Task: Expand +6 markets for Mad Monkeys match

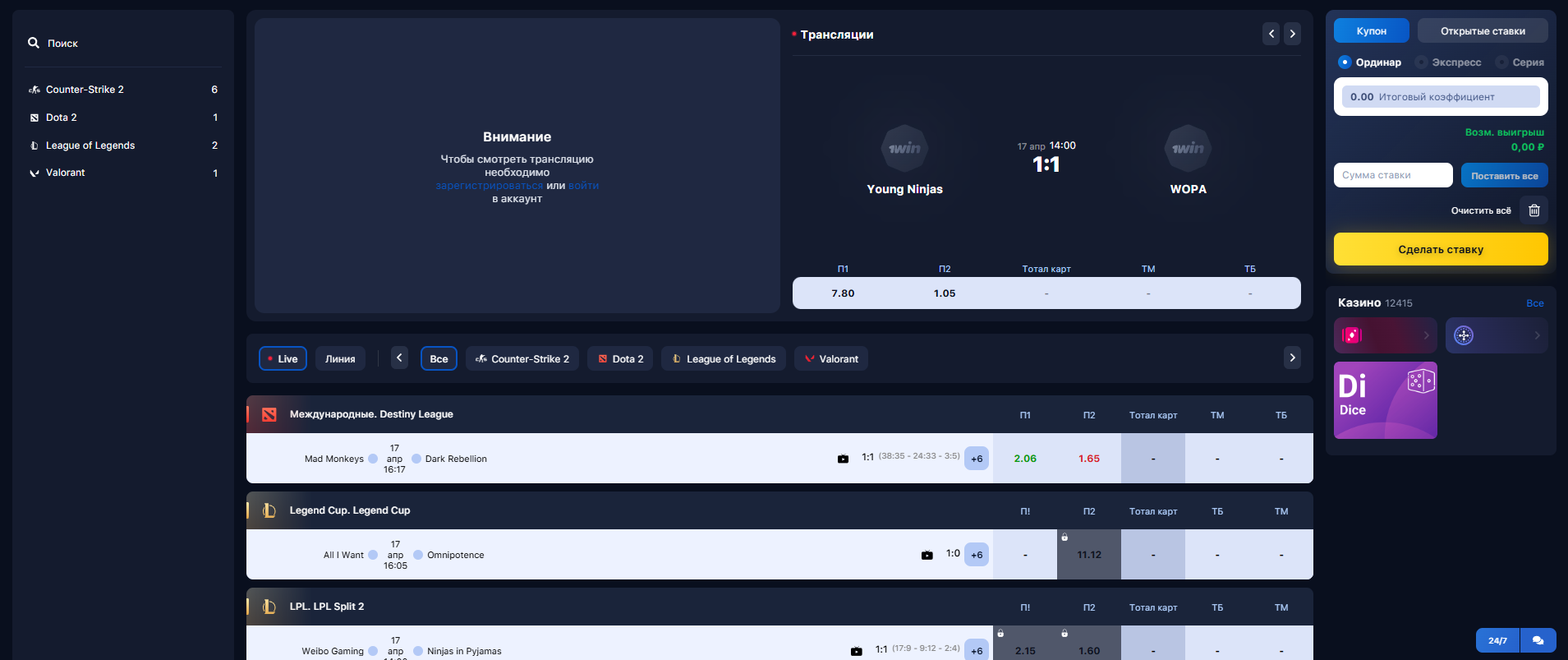Action: [x=977, y=459]
